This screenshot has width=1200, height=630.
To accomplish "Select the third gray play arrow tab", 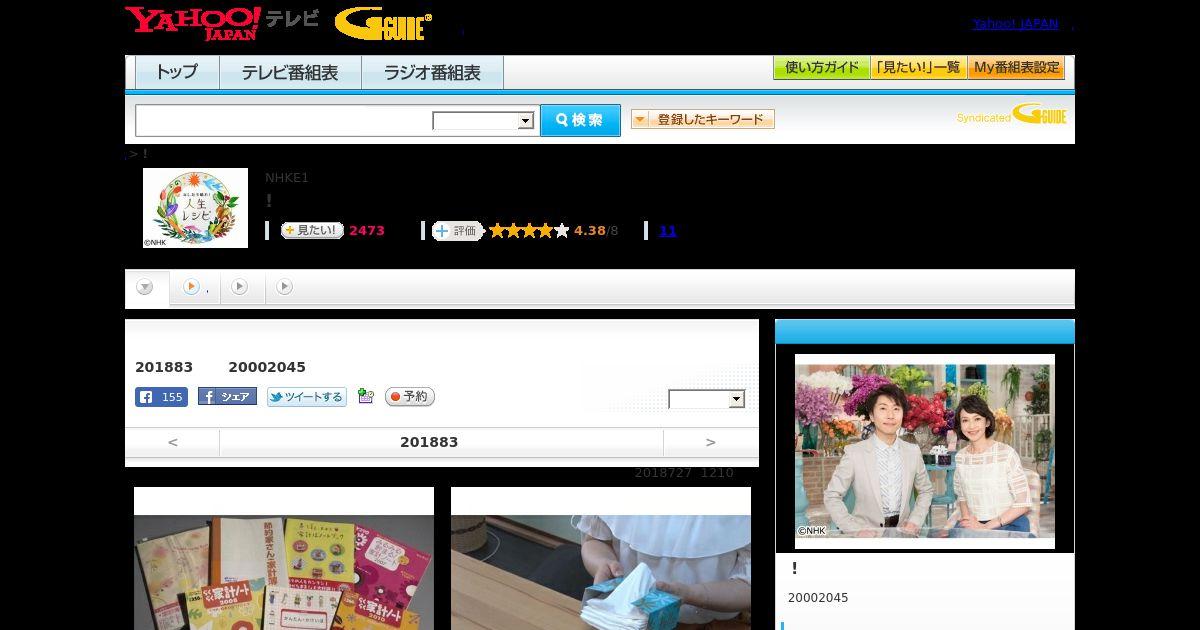I will pyautogui.click(x=240, y=287).
